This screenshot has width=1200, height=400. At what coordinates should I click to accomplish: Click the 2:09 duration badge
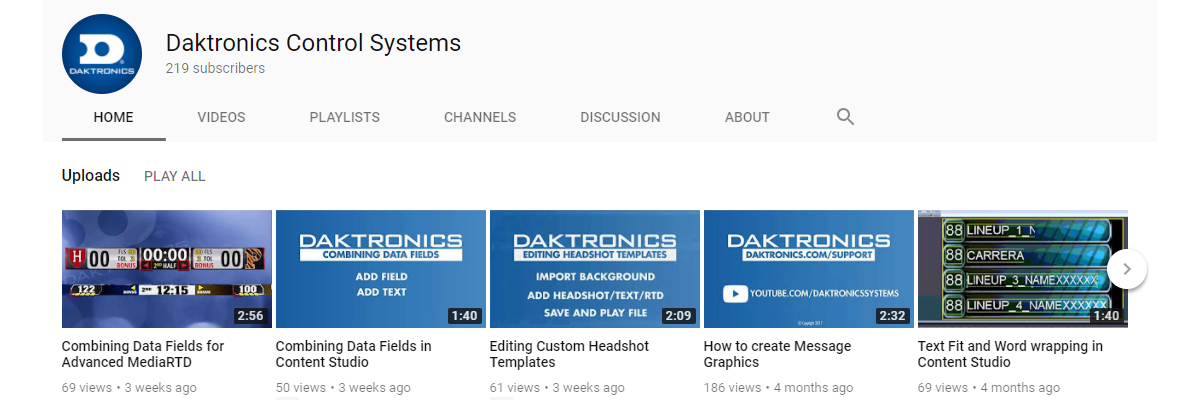click(678, 316)
